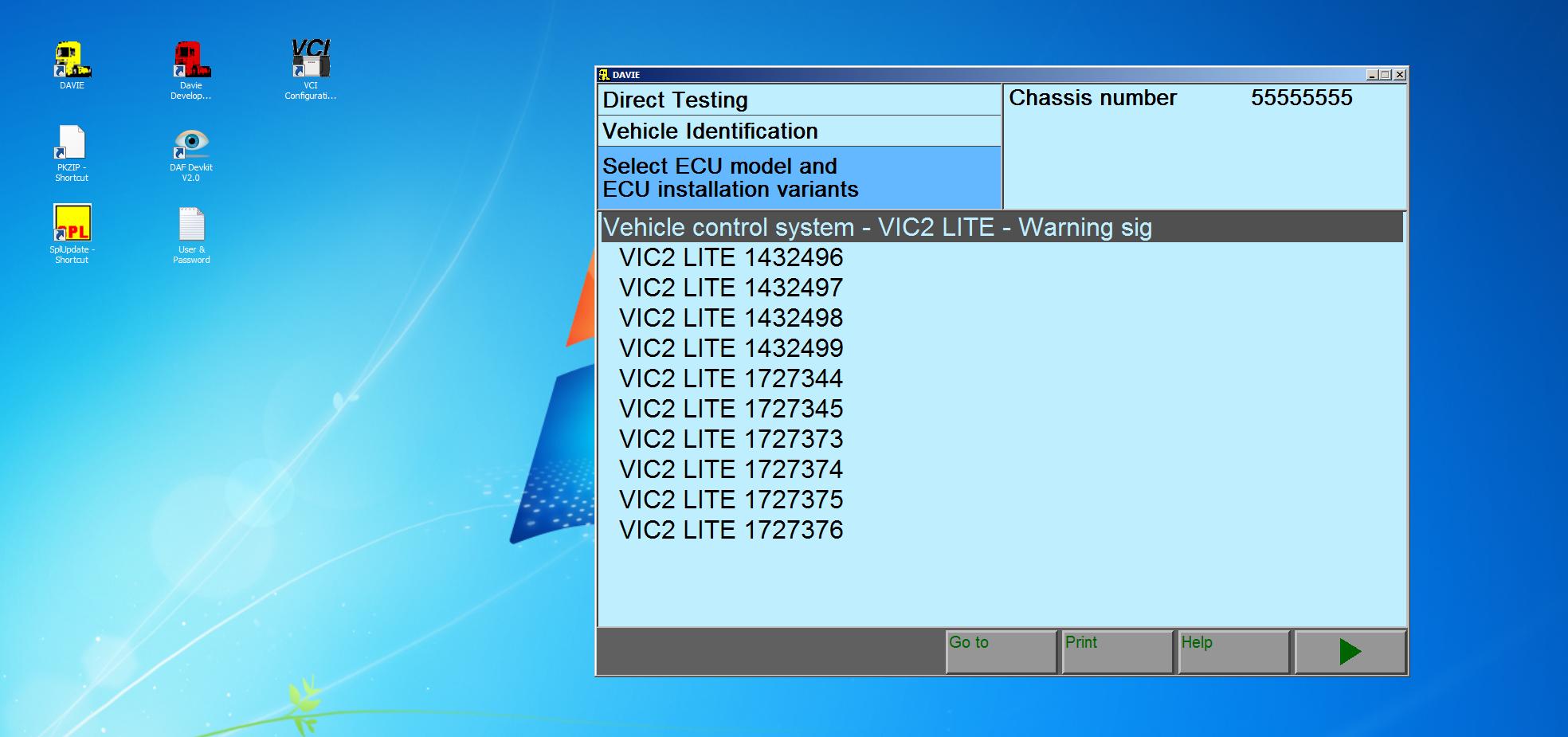Open the DAVIE desktop shortcut

pos(71,60)
